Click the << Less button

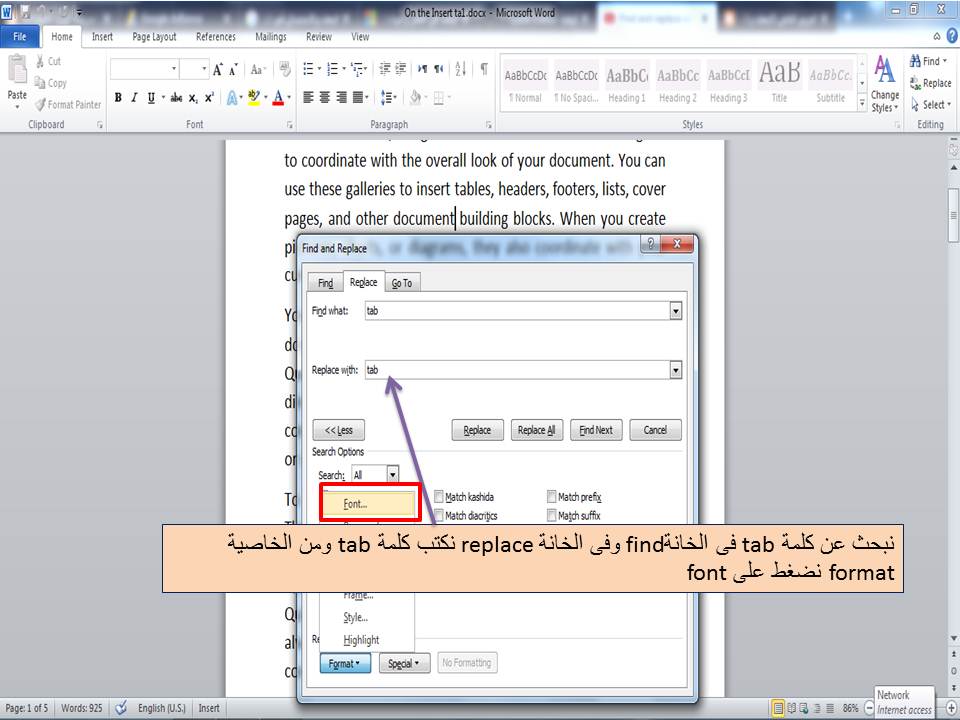[339, 430]
